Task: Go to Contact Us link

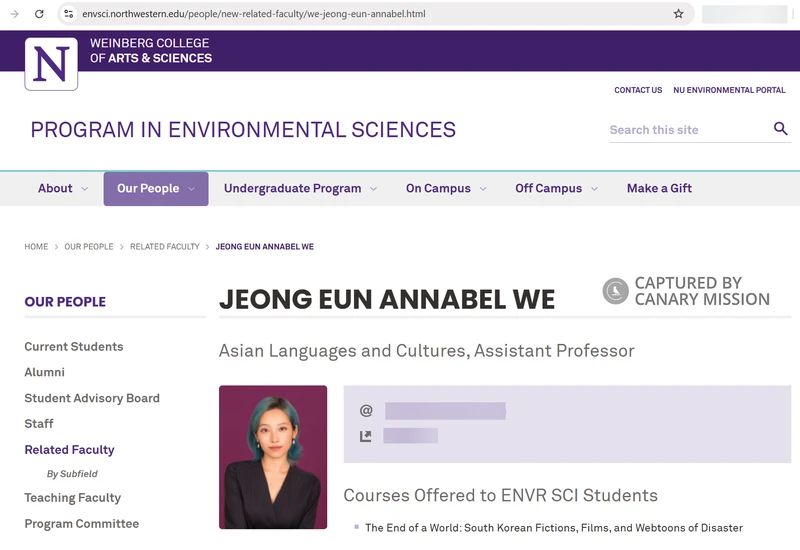Action: 638,90
